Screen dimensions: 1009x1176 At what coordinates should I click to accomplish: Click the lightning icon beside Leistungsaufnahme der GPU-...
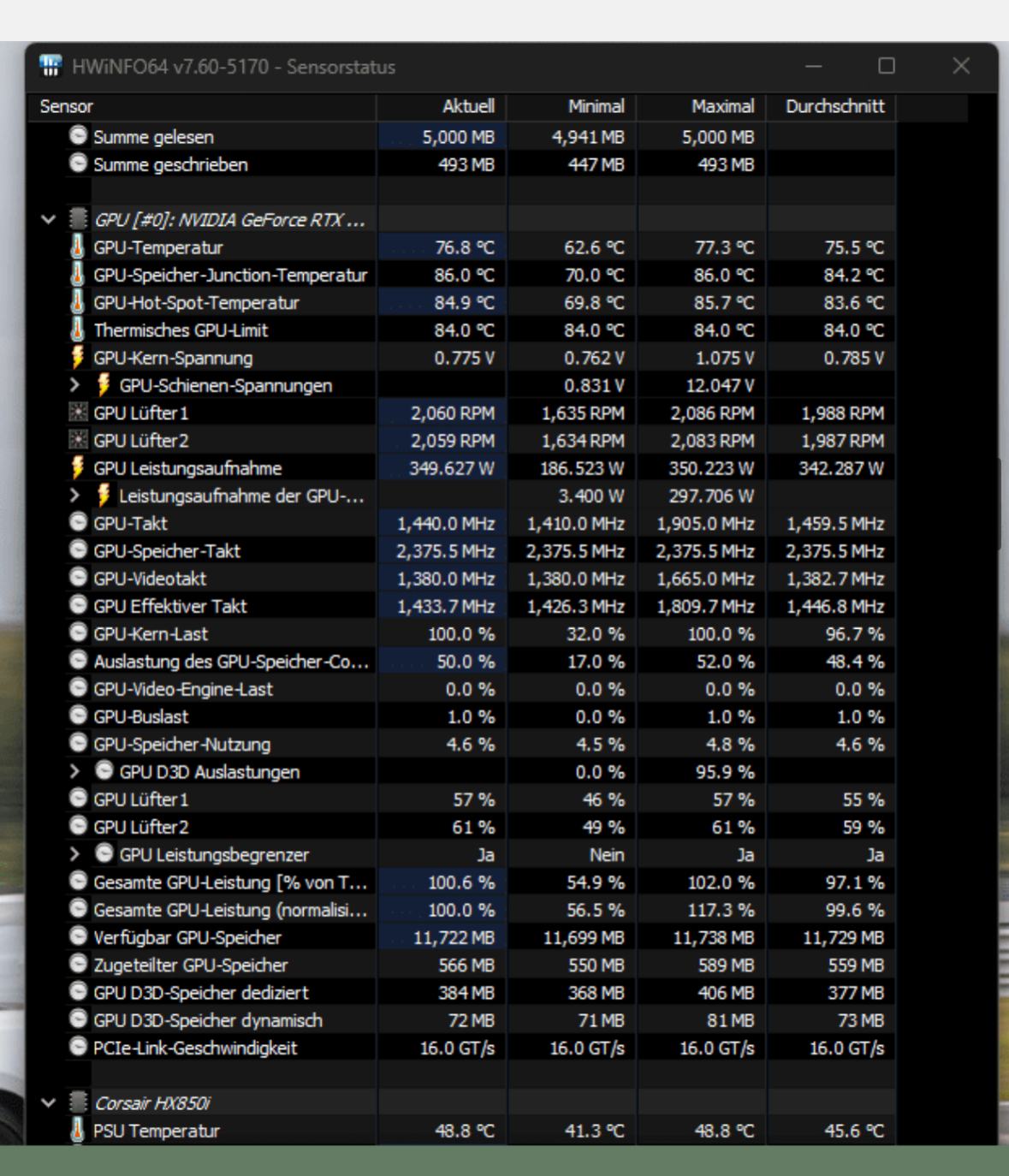click(x=104, y=495)
